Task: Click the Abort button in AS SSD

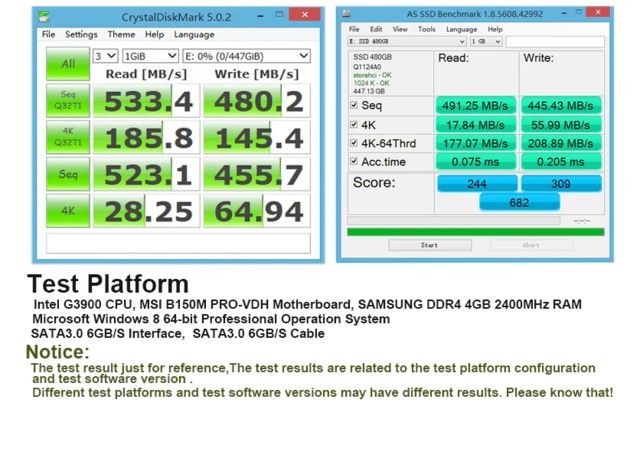Action: (x=531, y=245)
